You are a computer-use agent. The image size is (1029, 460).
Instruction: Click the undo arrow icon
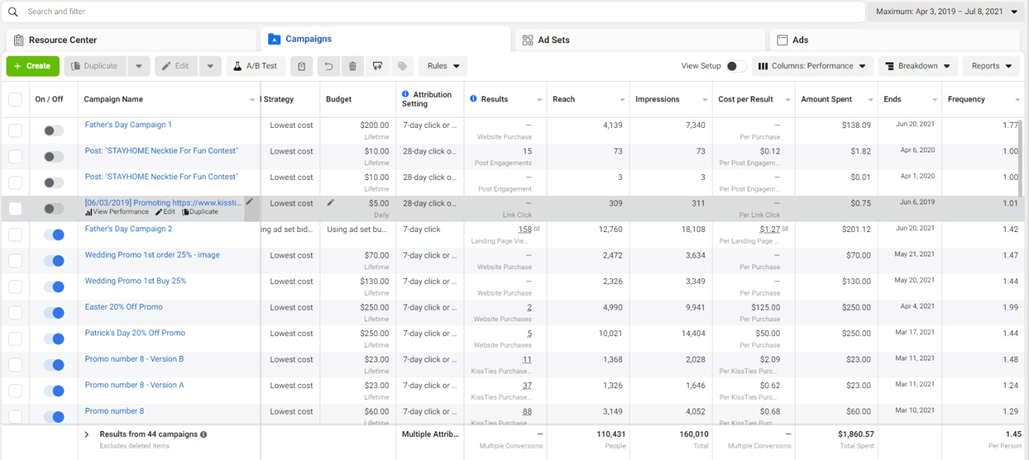coord(328,66)
